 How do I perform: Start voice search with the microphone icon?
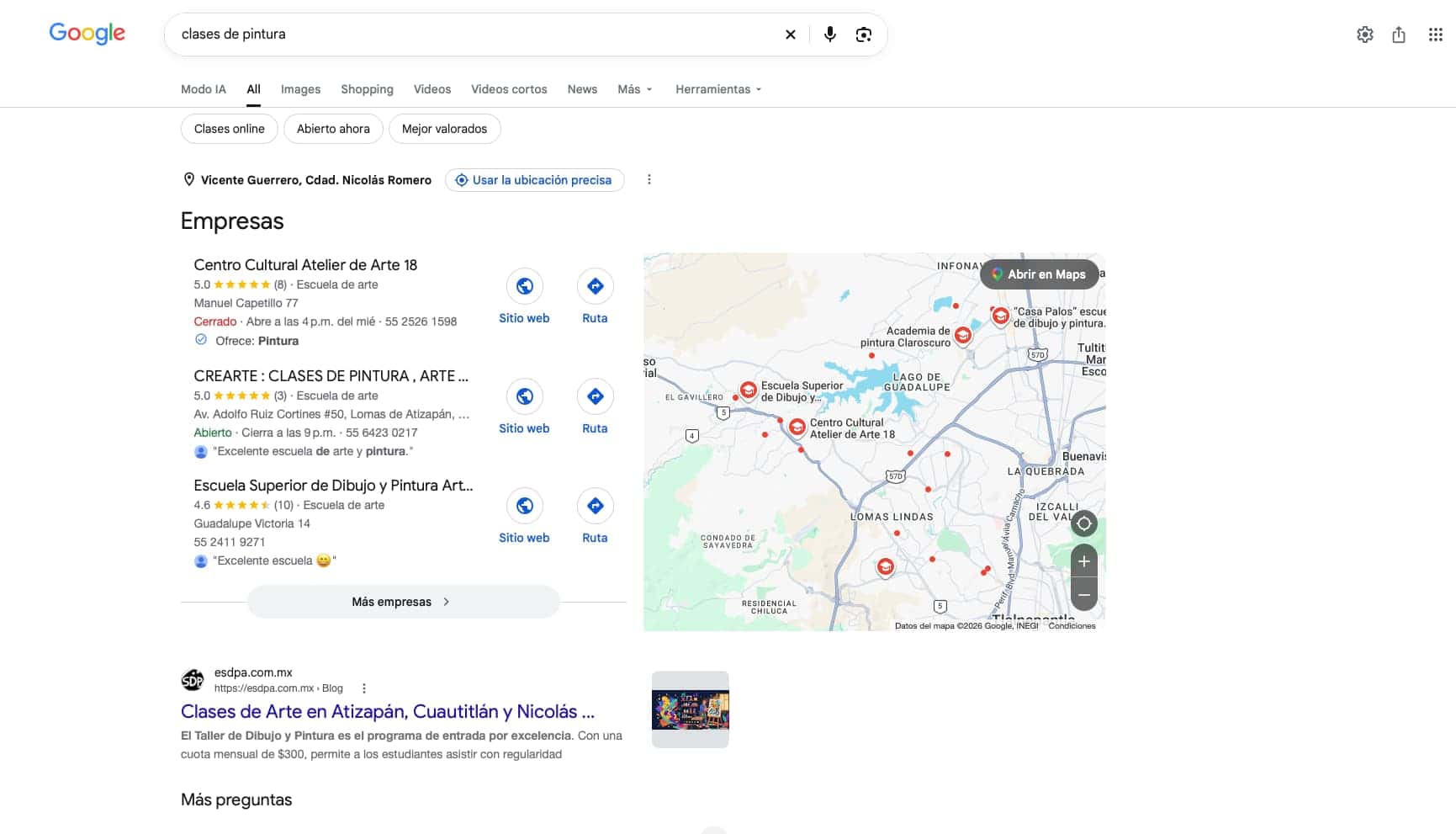coord(829,35)
